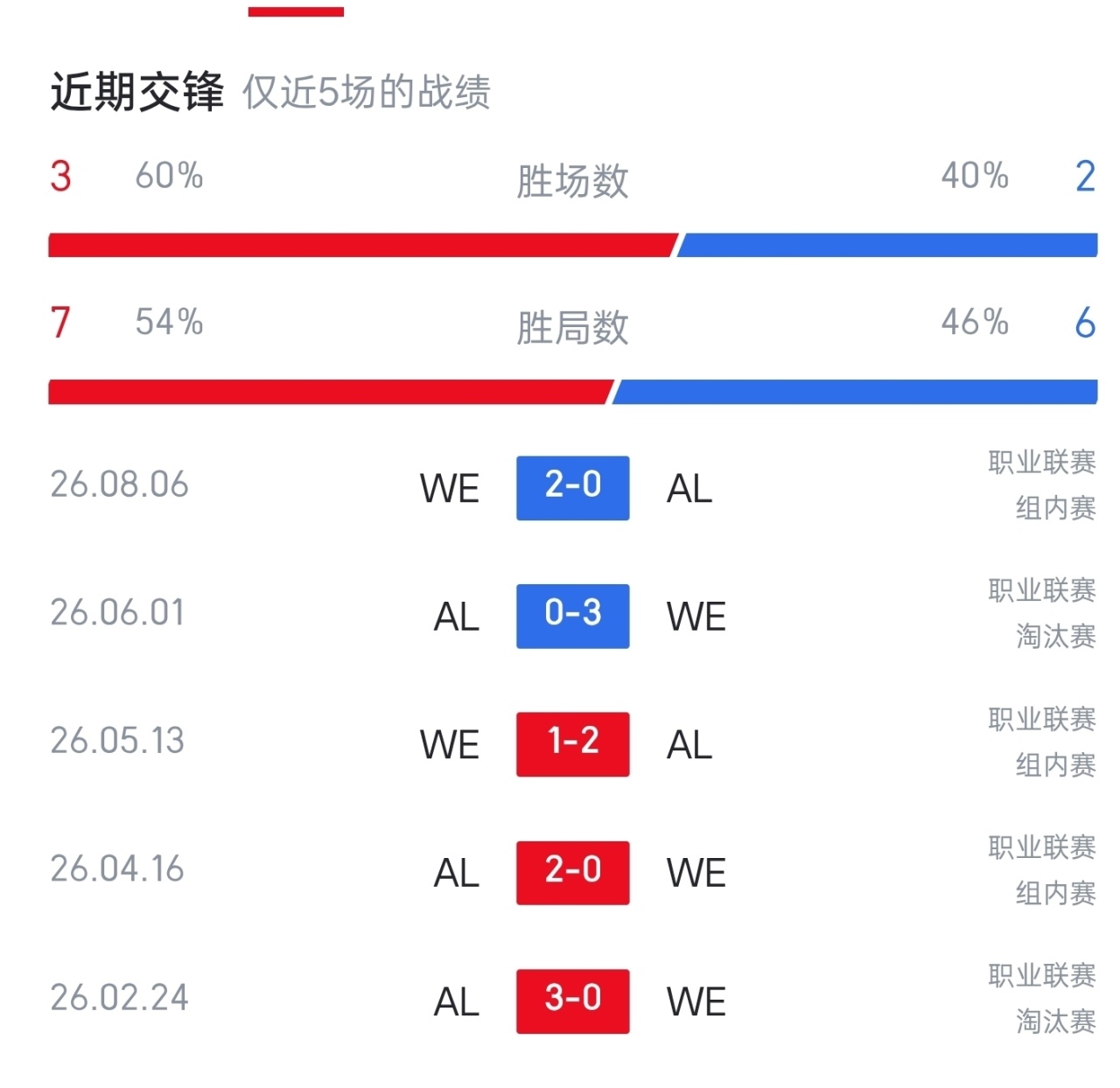
Task: Tap team WE in the 26.05.13 match
Action: click(x=450, y=745)
